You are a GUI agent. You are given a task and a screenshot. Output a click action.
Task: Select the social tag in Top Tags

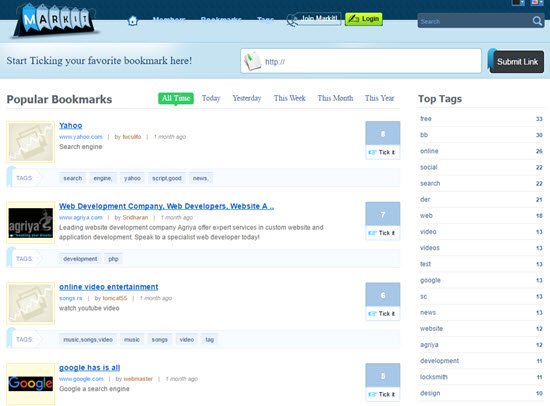(429, 167)
